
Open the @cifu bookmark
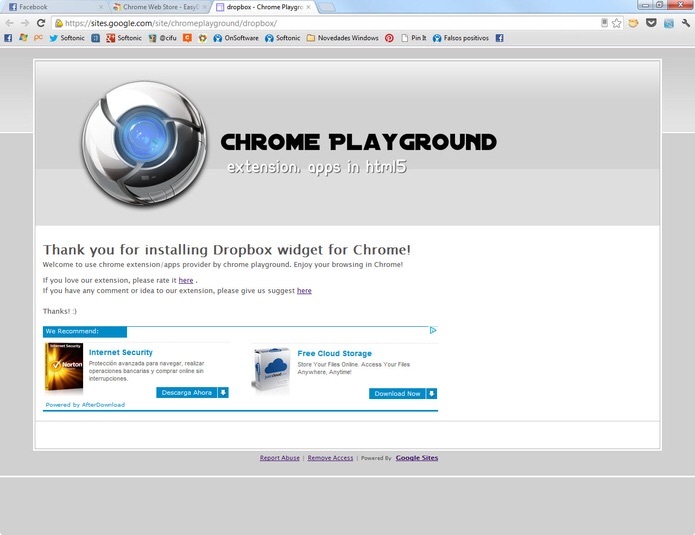[162, 38]
